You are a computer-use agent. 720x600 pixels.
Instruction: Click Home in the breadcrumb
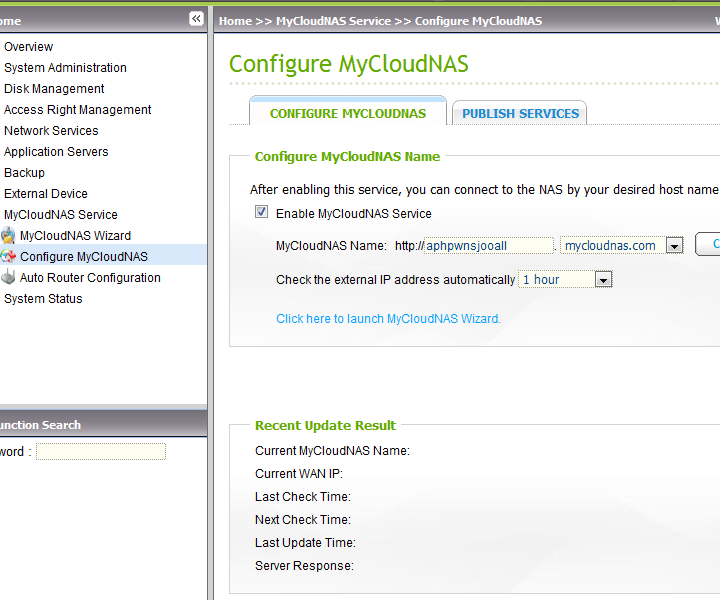(x=235, y=21)
